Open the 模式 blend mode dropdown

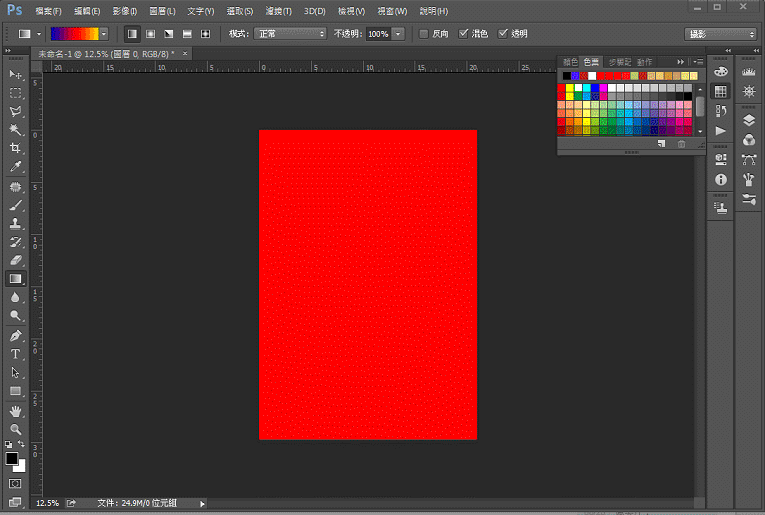coord(290,34)
